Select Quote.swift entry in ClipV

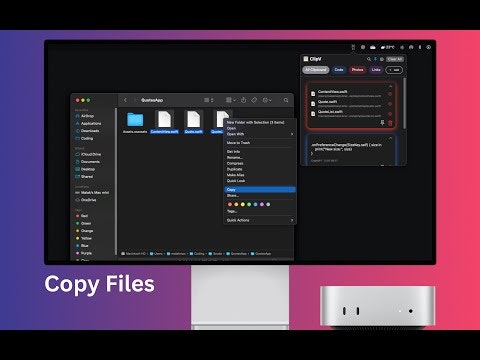[x=348, y=104]
